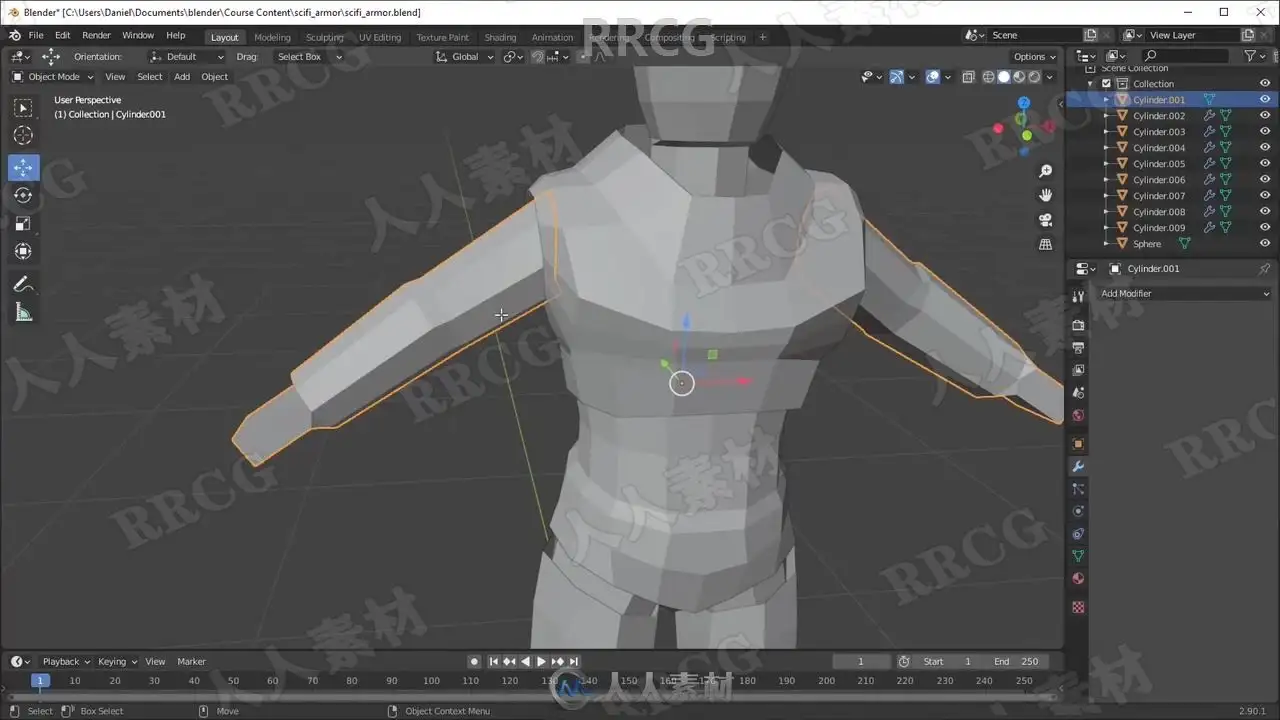Activate the Cursor tool
This screenshot has width=1280, height=720.
pos(23,136)
